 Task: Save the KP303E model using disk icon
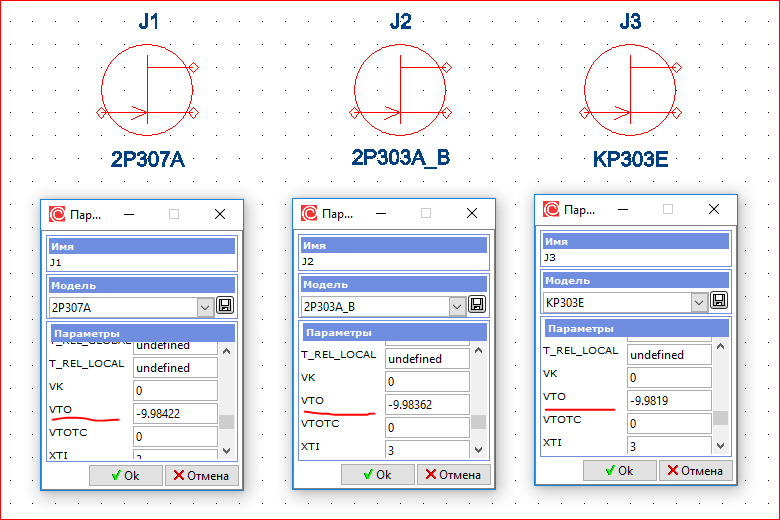(x=719, y=301)
